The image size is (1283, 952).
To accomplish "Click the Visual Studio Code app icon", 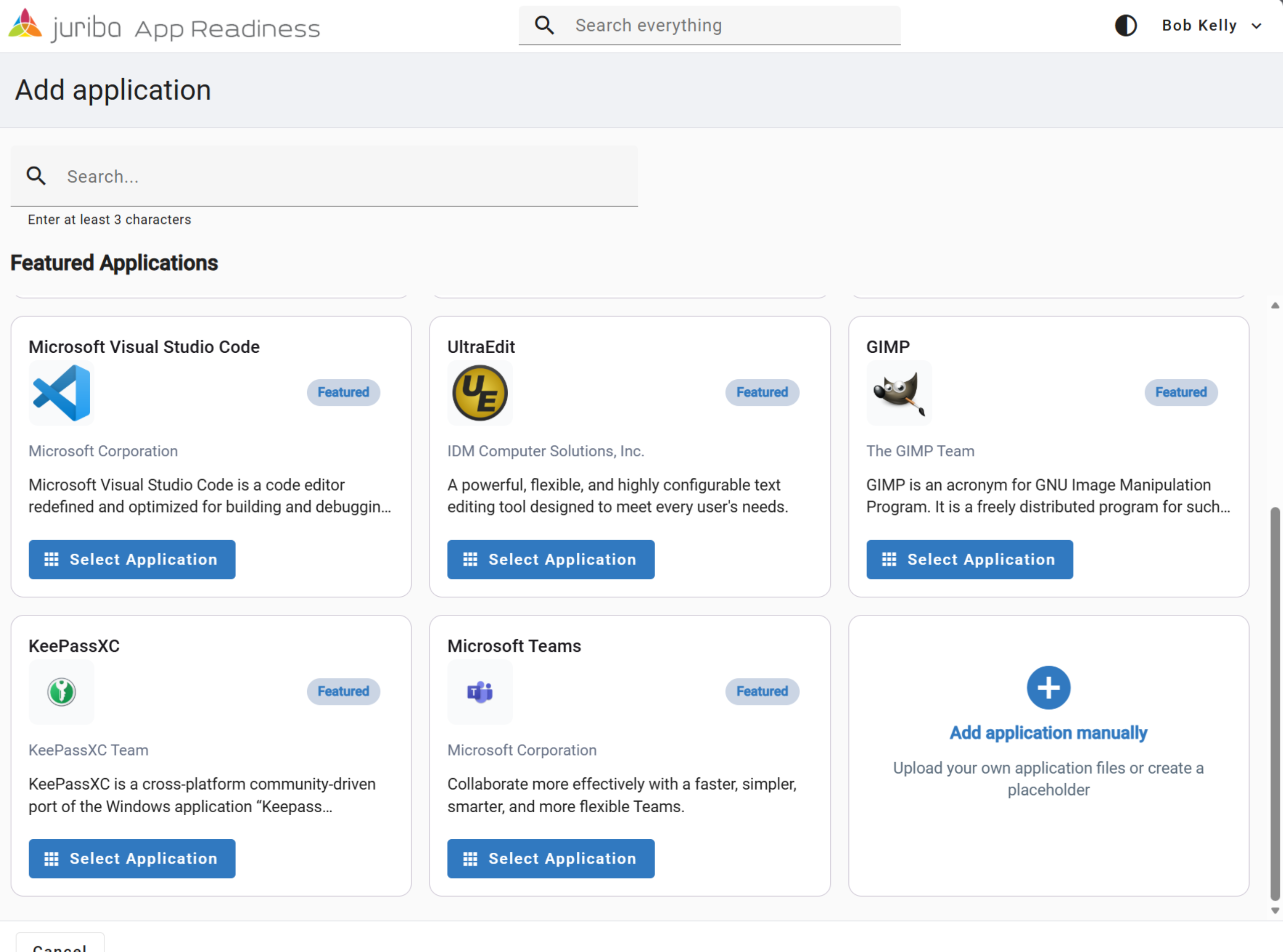I will click(x=62, y=393).
